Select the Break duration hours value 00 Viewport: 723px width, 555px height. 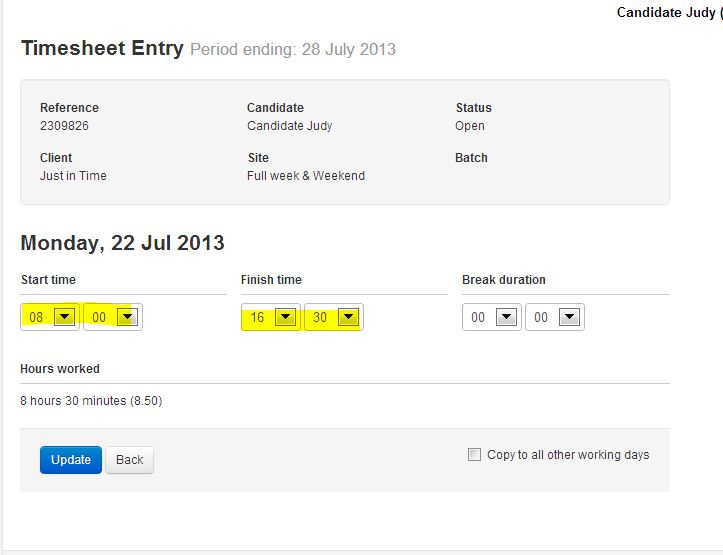(x=478, y=317)
